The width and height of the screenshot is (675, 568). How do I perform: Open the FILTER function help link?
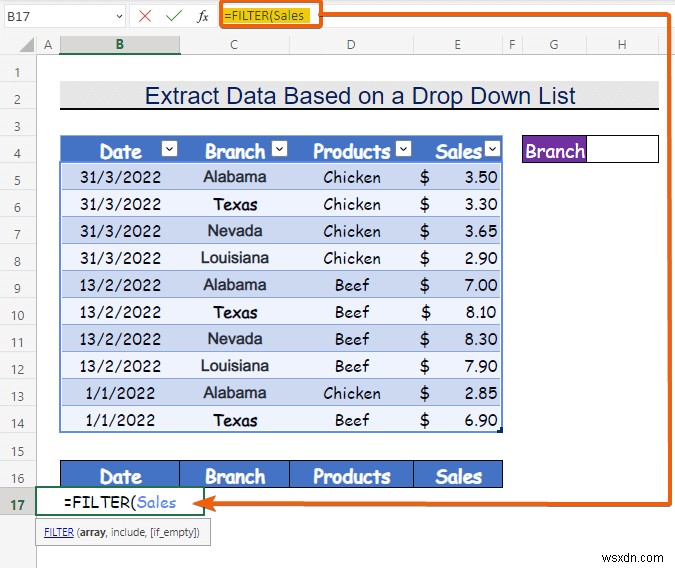click(x=59, y=532)
